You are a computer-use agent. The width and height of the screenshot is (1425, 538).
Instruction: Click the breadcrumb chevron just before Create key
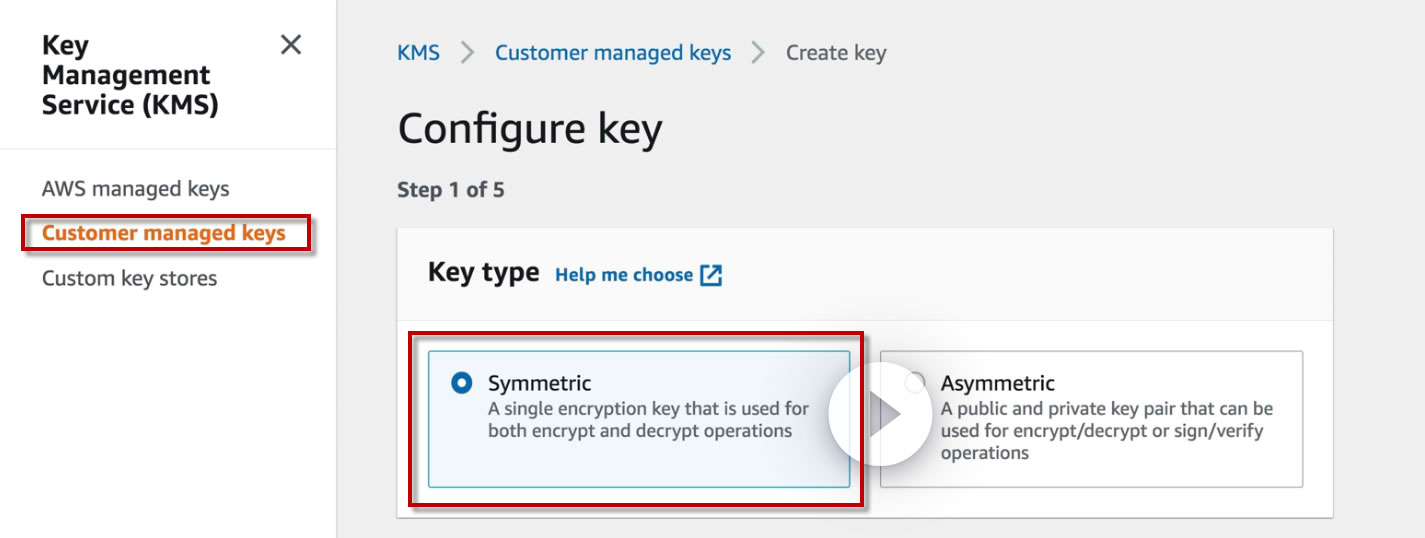tap(758, 53)
